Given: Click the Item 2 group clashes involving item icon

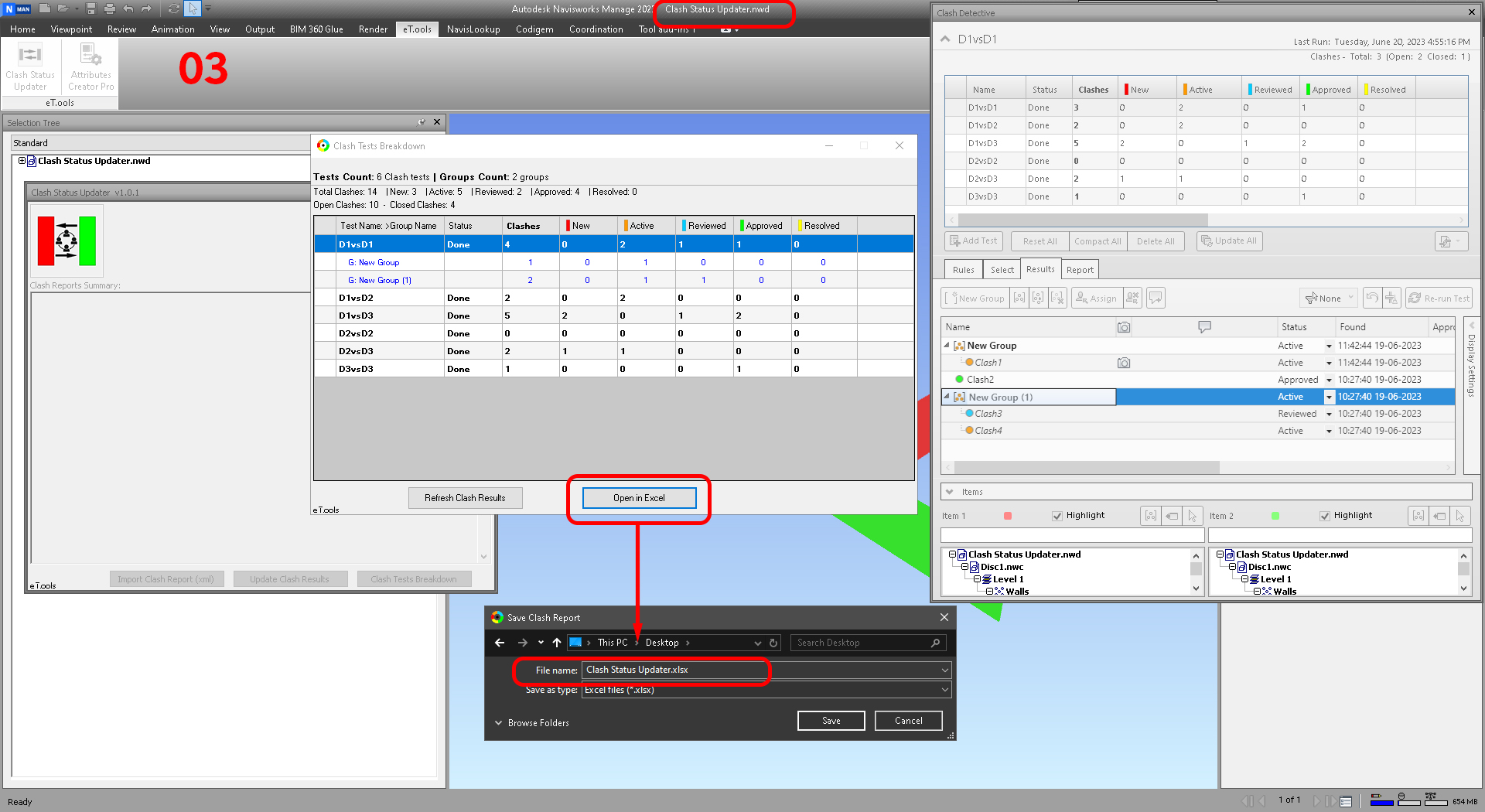Looking at the screenshot, I should tap(1418, 516).
